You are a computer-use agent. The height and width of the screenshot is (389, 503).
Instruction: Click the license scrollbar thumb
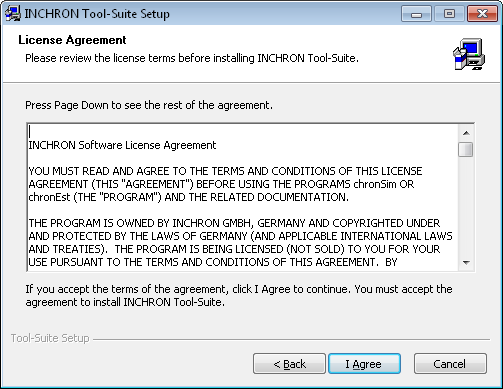(466, 149)
